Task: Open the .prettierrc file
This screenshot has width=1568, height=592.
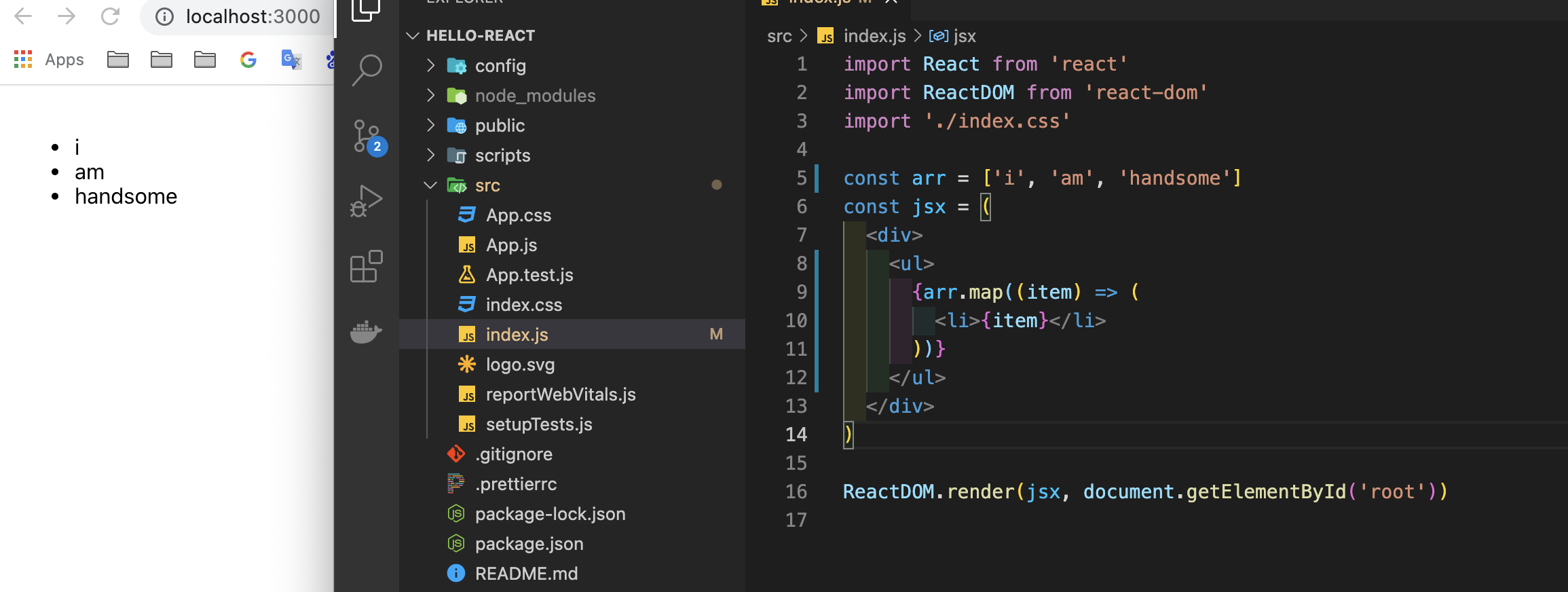Action: pos(572,484)
